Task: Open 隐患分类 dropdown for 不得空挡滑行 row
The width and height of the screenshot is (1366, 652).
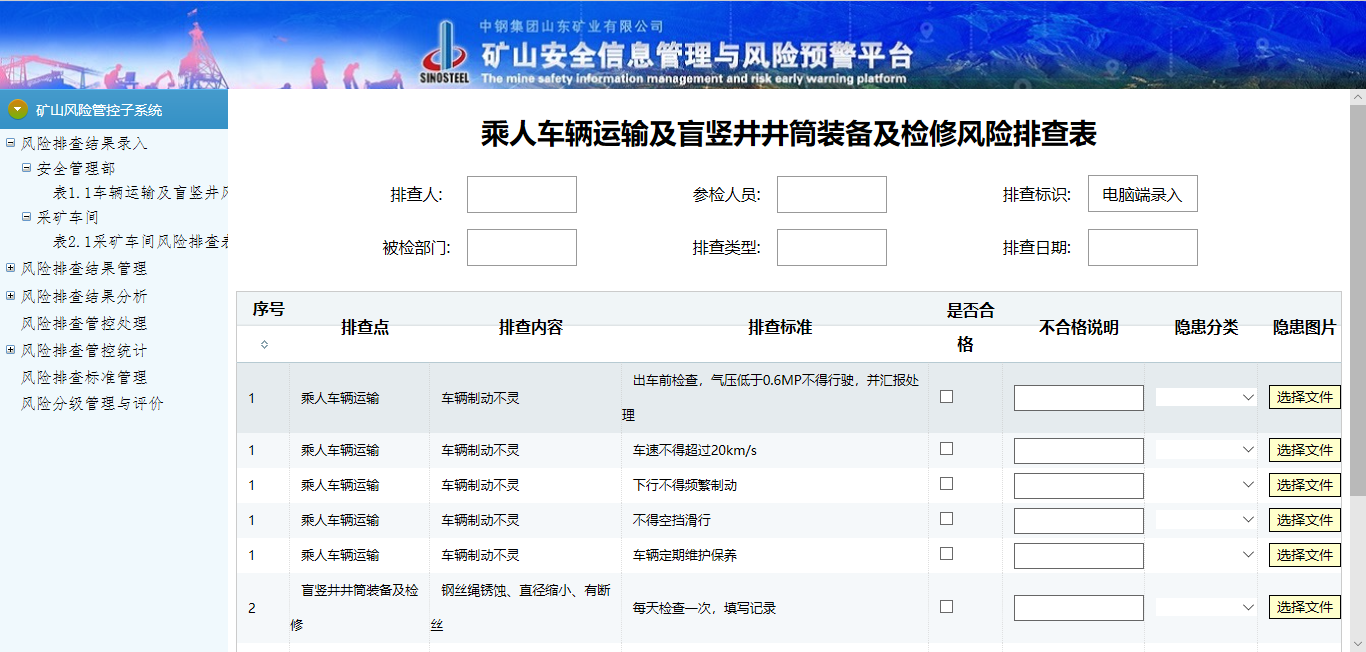Action: pyautogui.click(x=1206, y=520)
